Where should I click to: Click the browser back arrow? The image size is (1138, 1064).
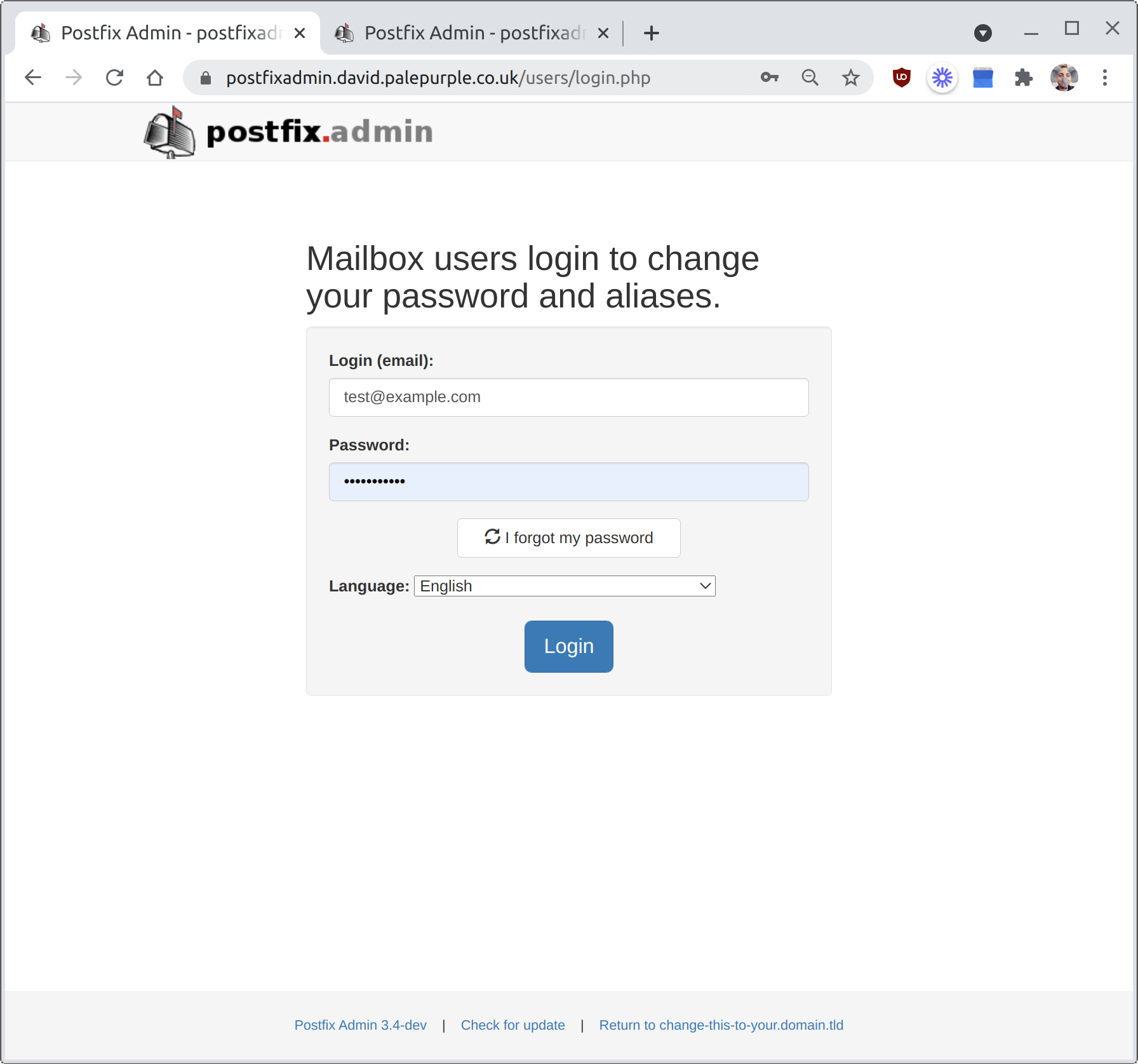(x=33, y=77)
